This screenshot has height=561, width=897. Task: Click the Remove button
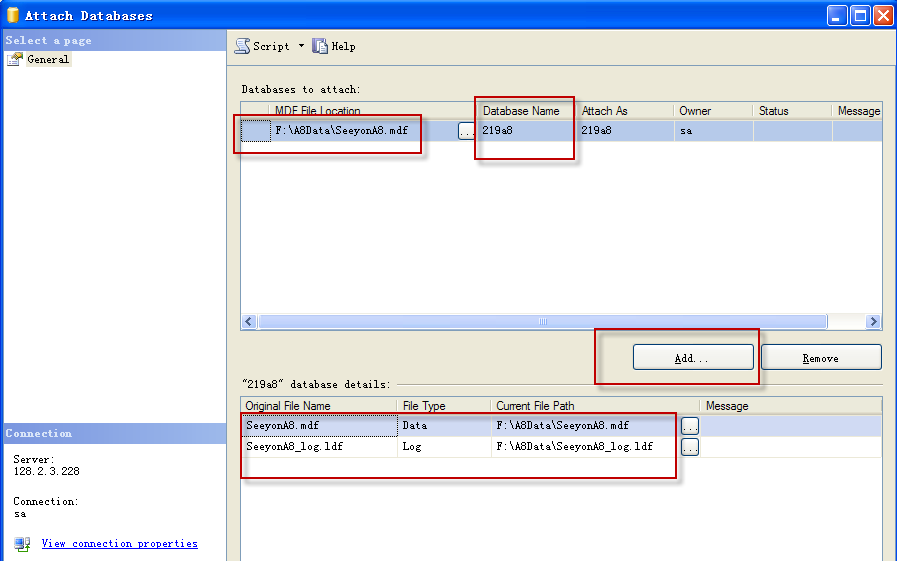(820, 358)
